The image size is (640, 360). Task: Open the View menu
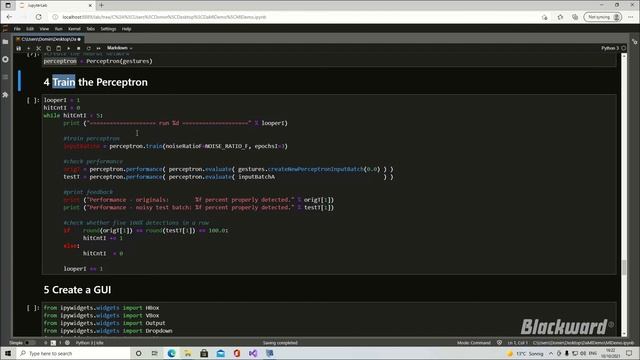(44, 29)
